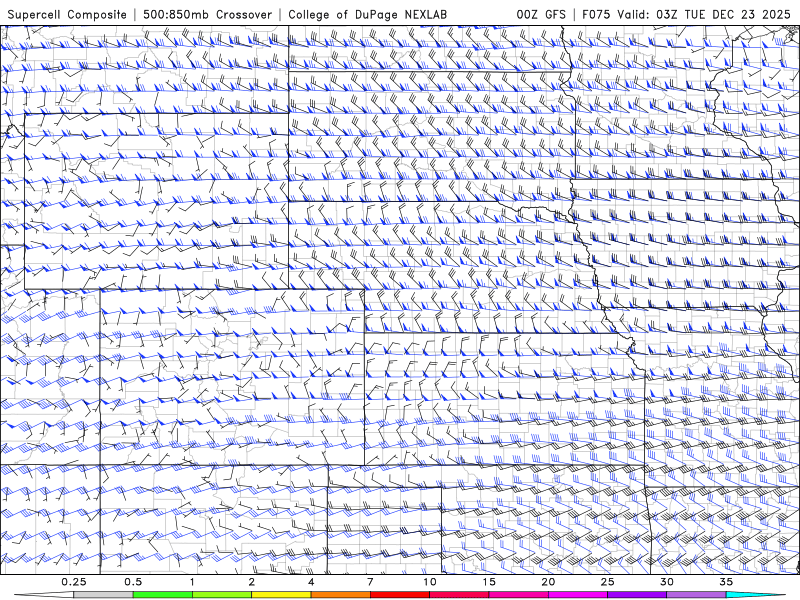
Task: Click the crimson color bar segment after 10
Action: [x=459, y=595]
